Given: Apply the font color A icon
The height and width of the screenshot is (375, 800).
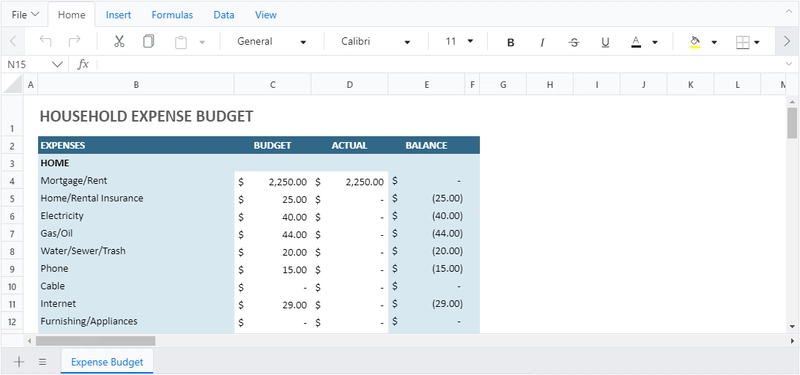Looking at the screenshot, I should (x=636, y=42).
